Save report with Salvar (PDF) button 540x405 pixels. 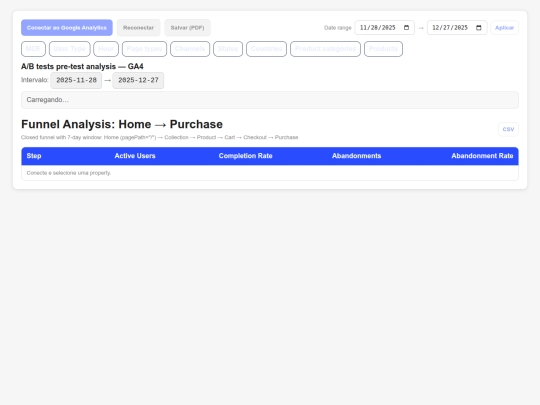(x=187, y=28)
